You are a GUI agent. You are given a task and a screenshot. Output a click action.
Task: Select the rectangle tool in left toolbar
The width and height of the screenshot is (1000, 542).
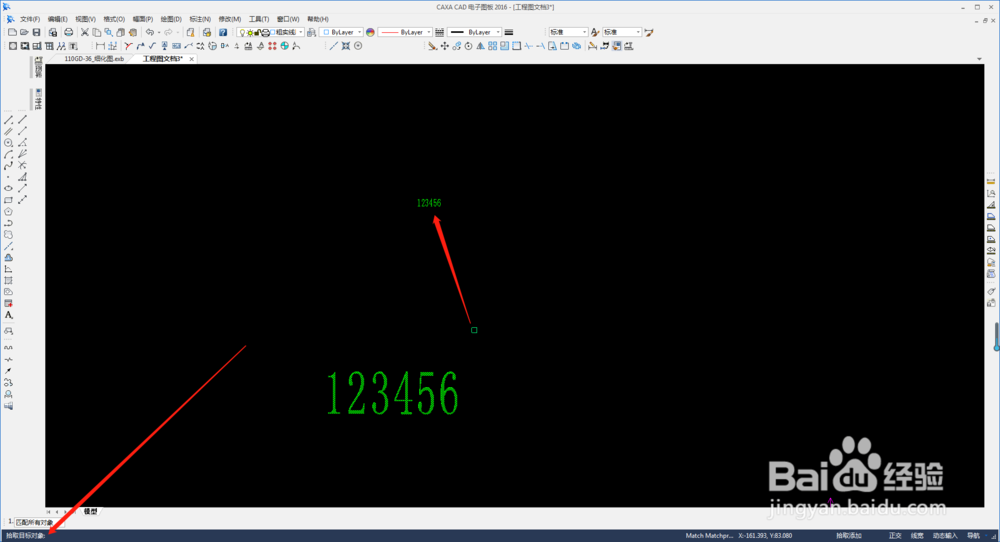pos(8,200)
